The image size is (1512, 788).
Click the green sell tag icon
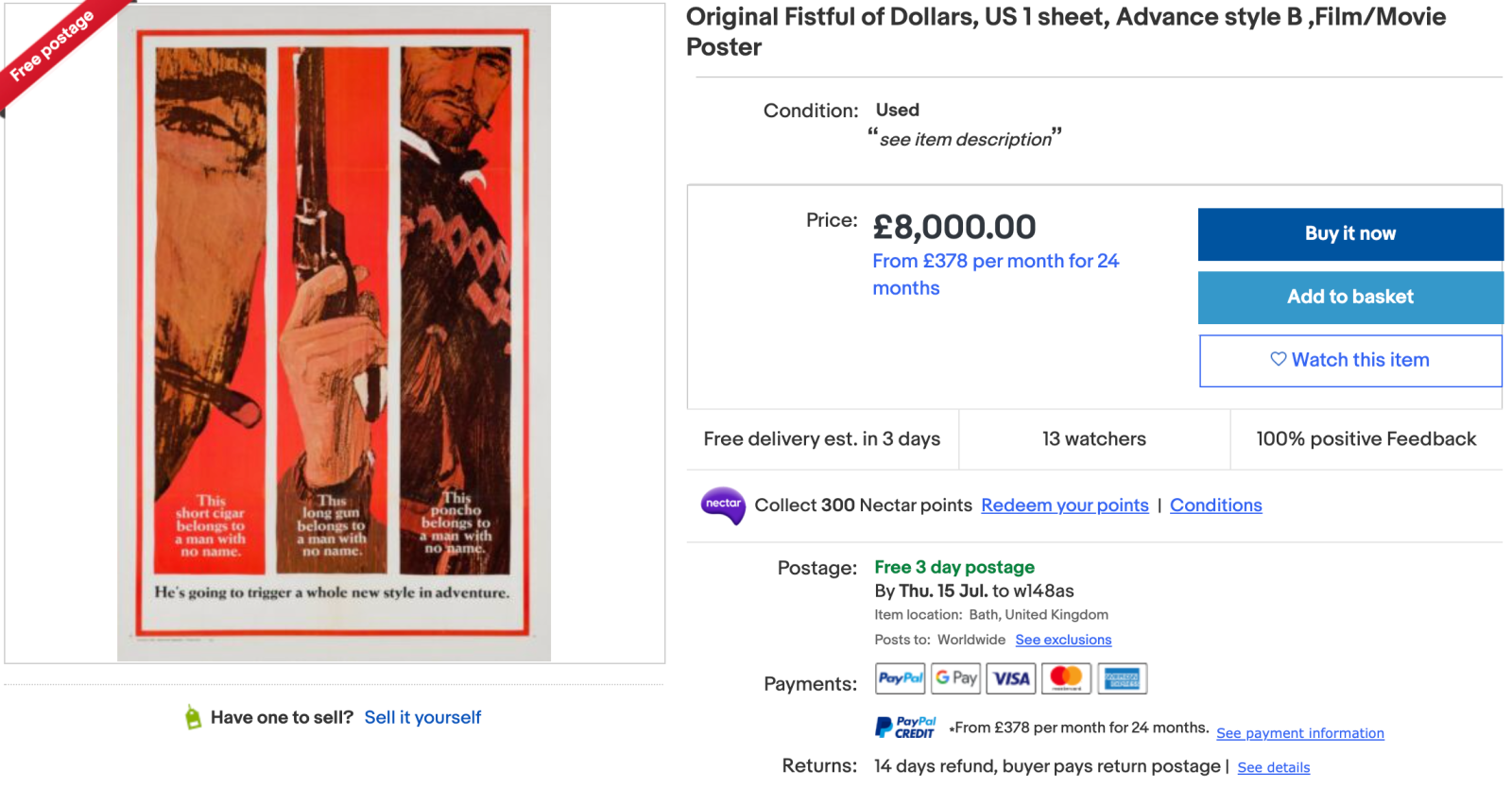(x=193, y=718)
